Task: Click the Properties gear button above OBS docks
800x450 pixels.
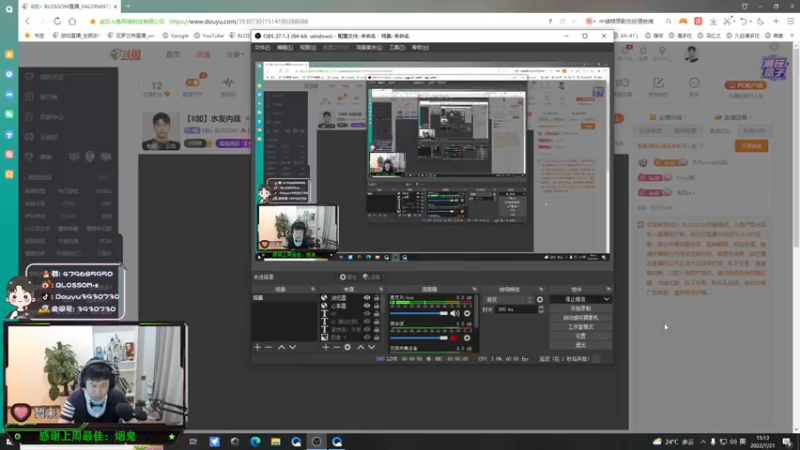Action: point(348,277)
